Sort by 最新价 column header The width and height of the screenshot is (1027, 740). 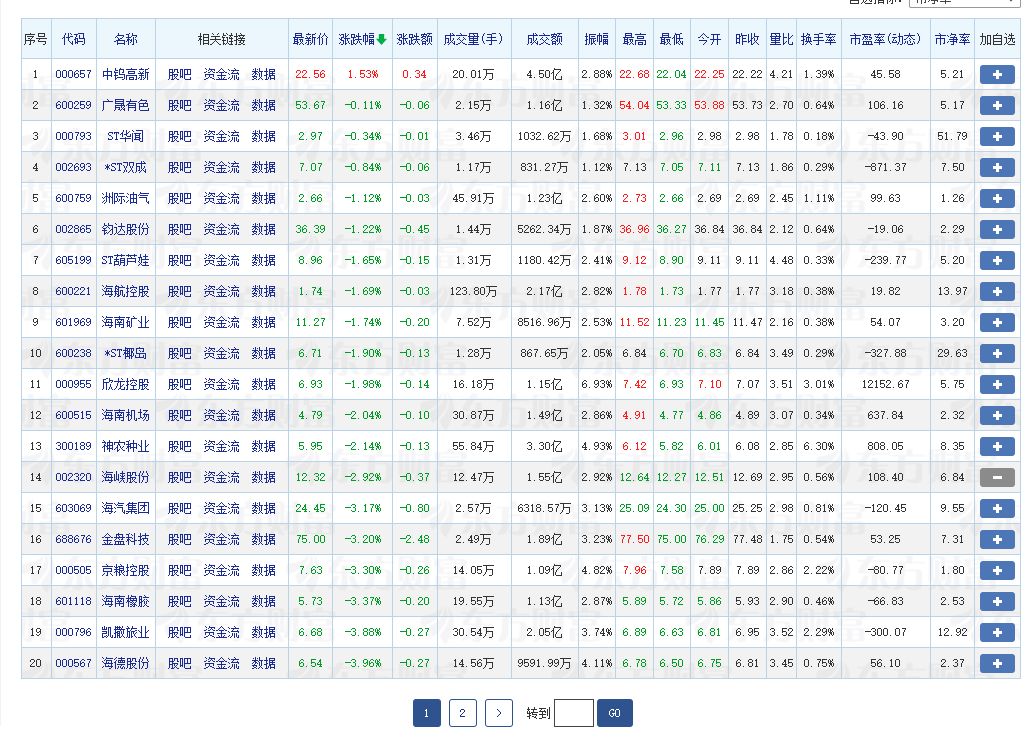tap(310, 39)
